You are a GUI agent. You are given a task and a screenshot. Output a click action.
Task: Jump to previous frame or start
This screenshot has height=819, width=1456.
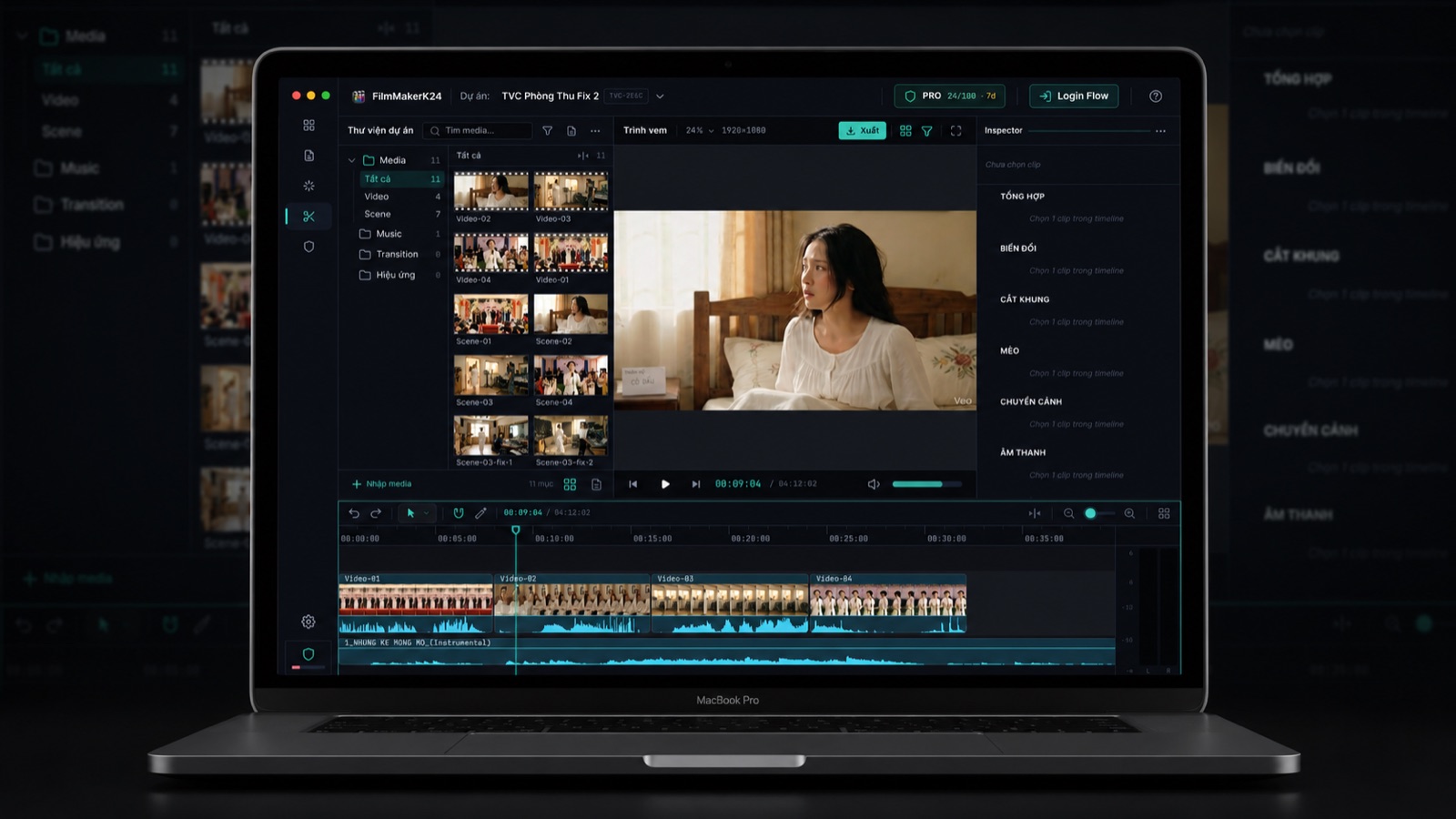point(633,484)
